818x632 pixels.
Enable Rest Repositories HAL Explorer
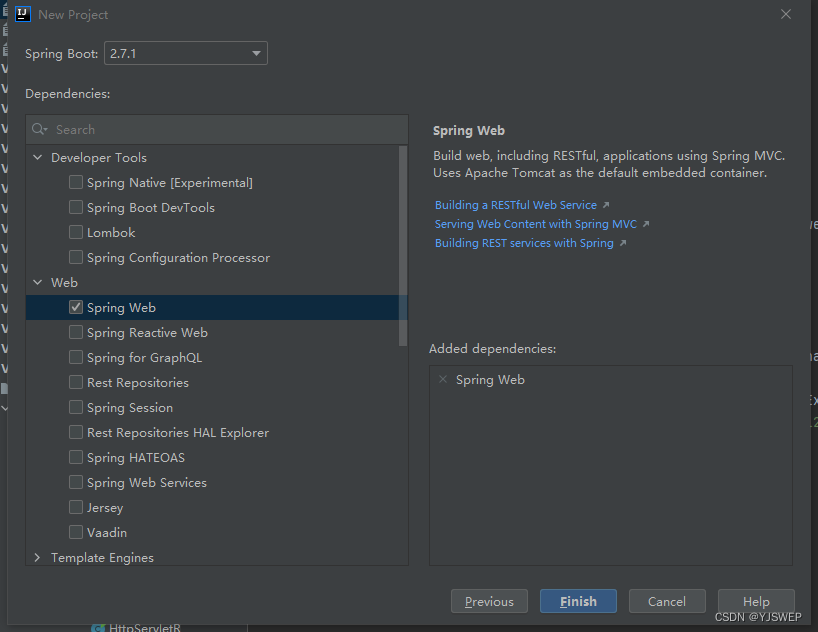[x=76, y=433]
